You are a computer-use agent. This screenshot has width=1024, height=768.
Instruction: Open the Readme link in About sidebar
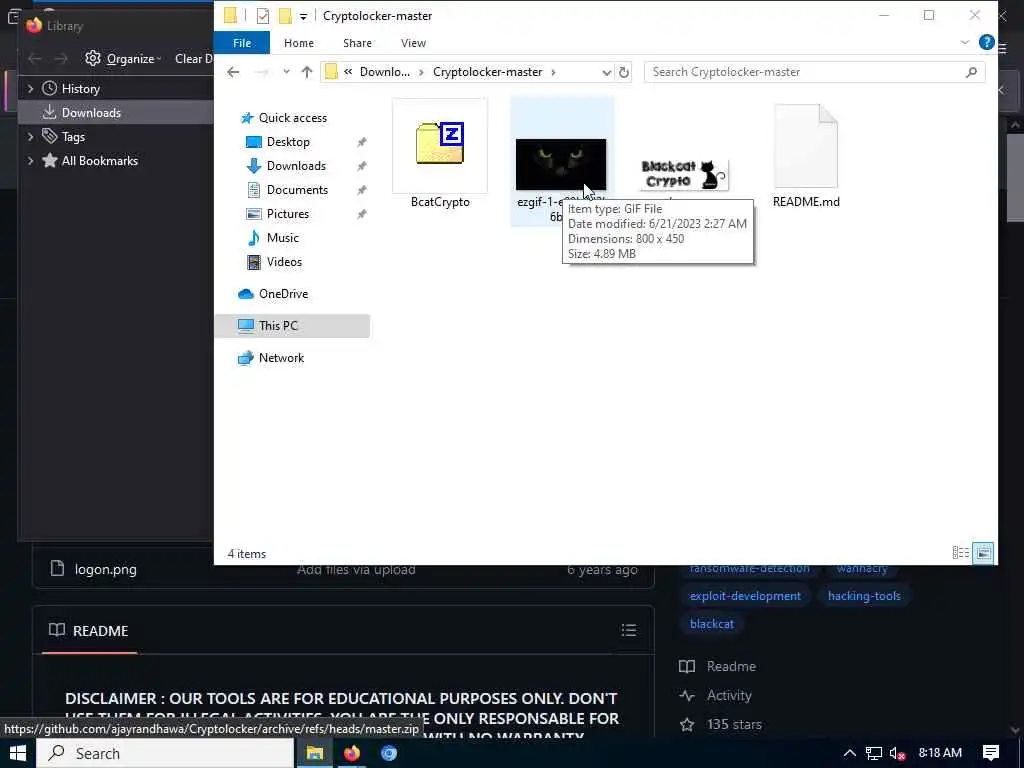(x=731, y=666)
